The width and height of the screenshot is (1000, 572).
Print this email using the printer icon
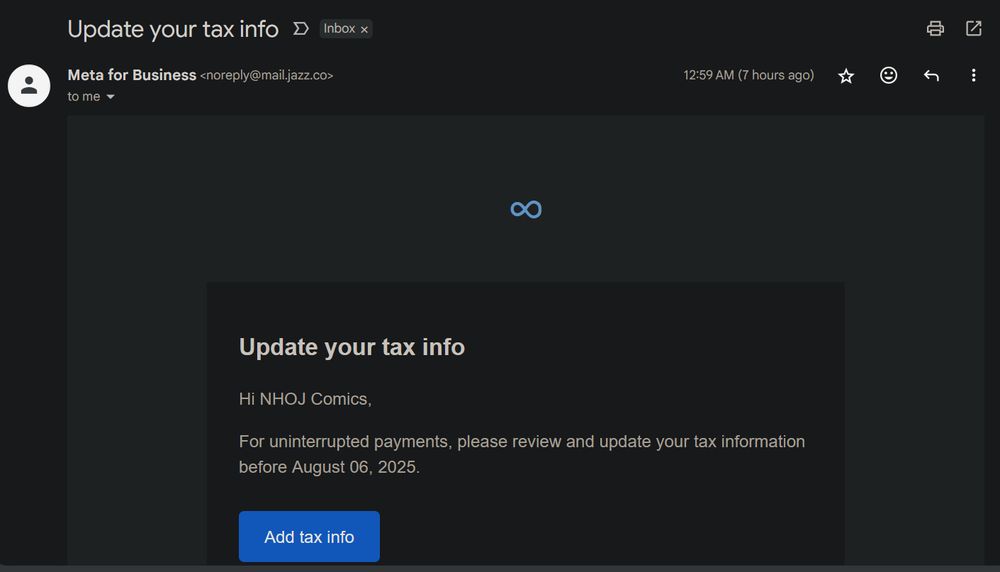coord(935,29)
